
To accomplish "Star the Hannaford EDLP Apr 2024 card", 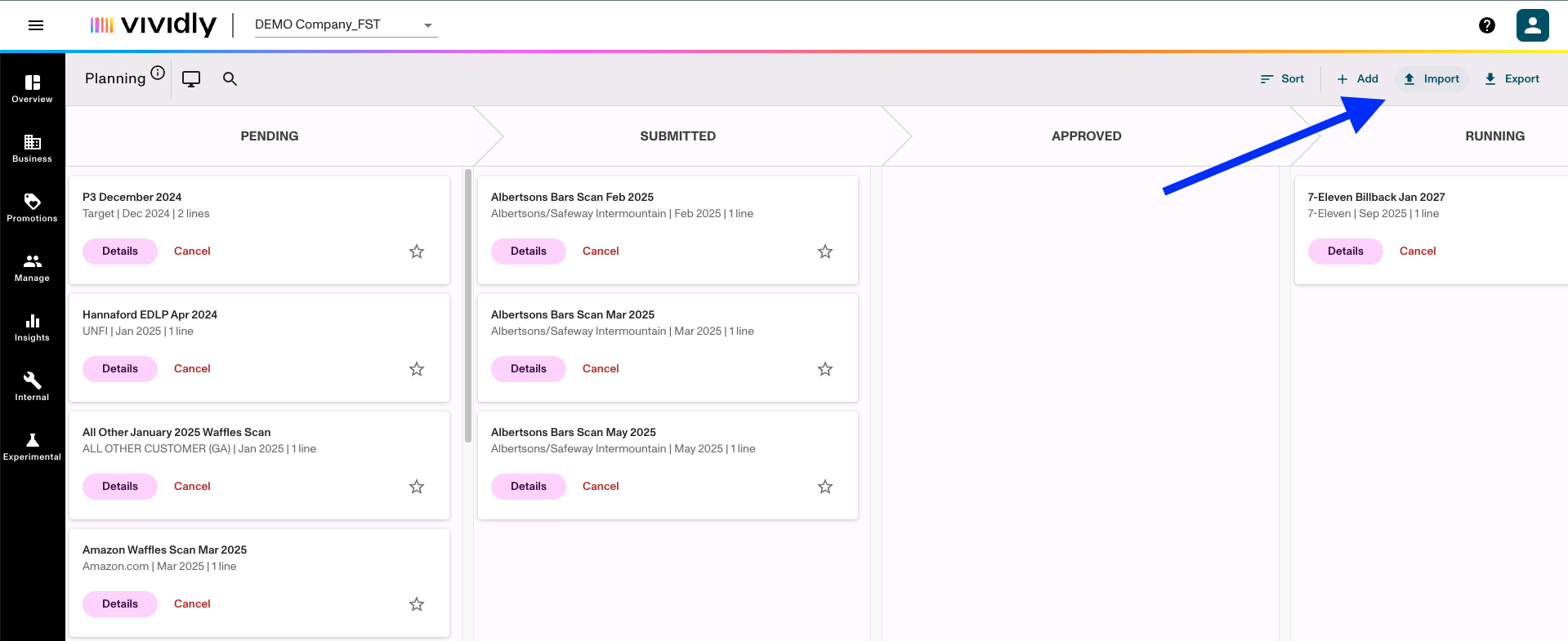I will [417, 369].
